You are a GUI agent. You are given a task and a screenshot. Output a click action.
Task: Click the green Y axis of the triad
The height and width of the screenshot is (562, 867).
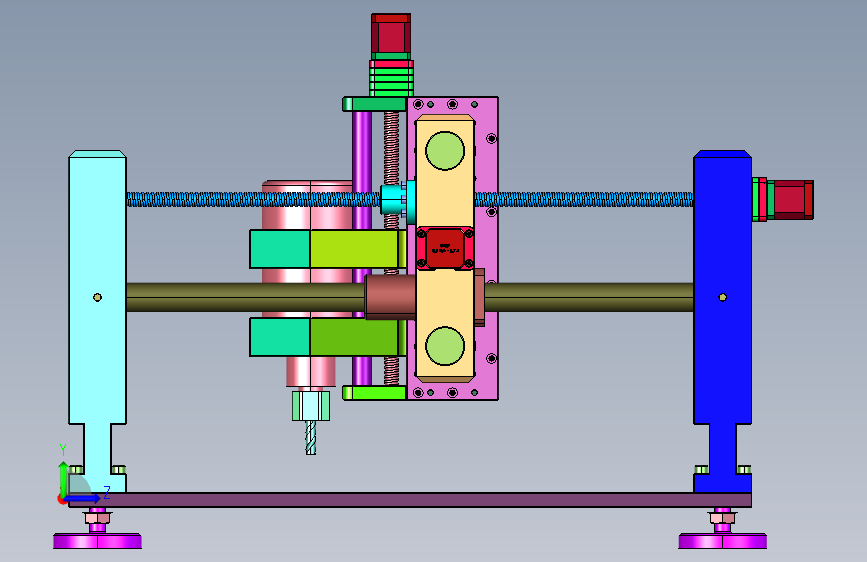pyautogui.click(x=64, y=478)
